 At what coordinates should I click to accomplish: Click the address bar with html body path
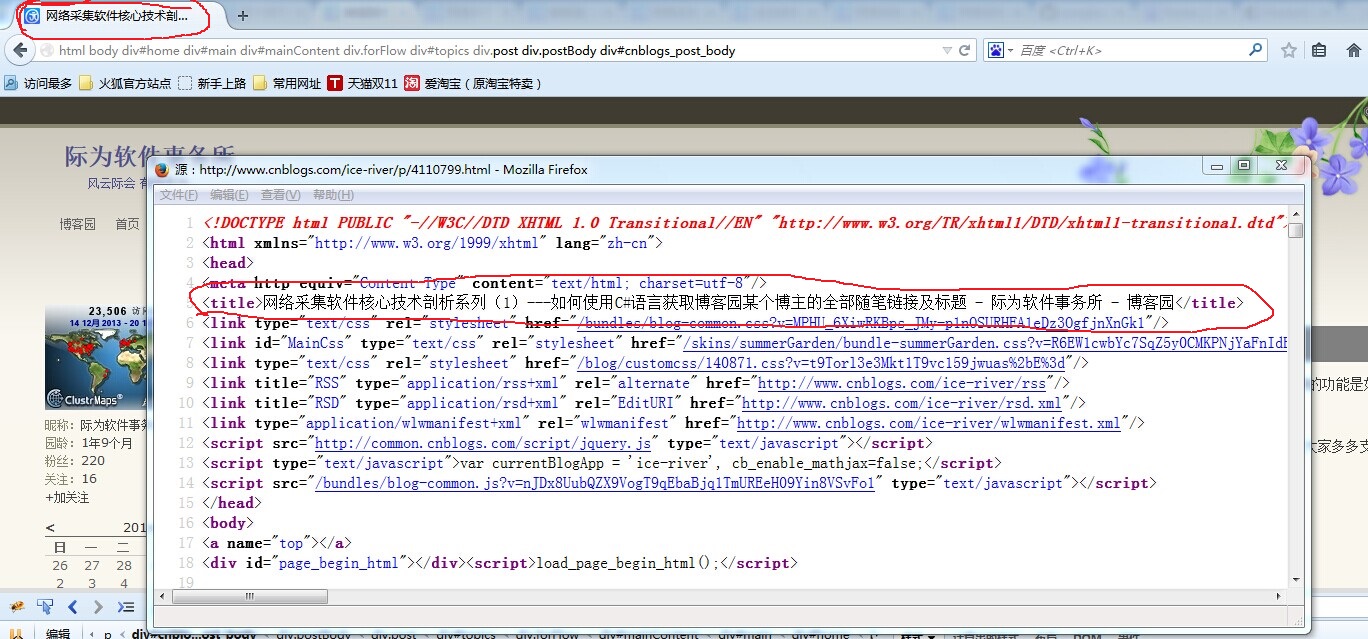pos(490,50)
